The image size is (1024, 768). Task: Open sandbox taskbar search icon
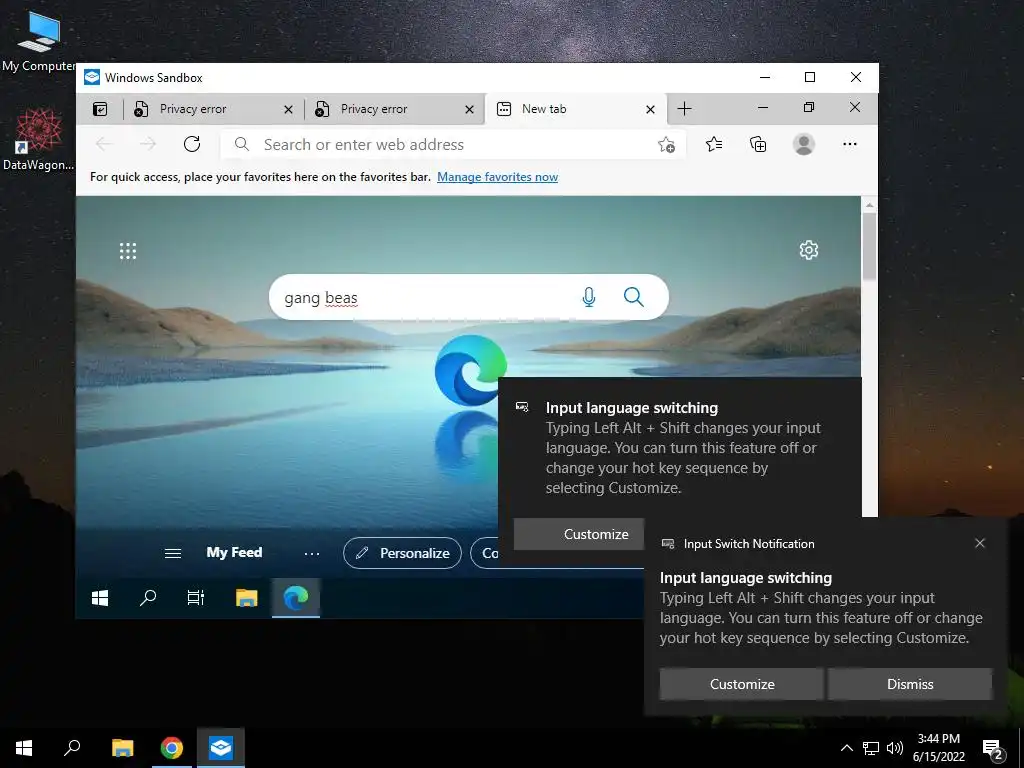(148, 598)
